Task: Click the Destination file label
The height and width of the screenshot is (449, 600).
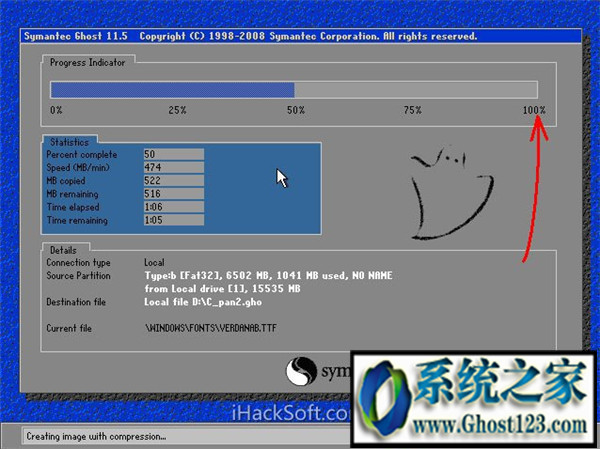Action: pos(76,302)
